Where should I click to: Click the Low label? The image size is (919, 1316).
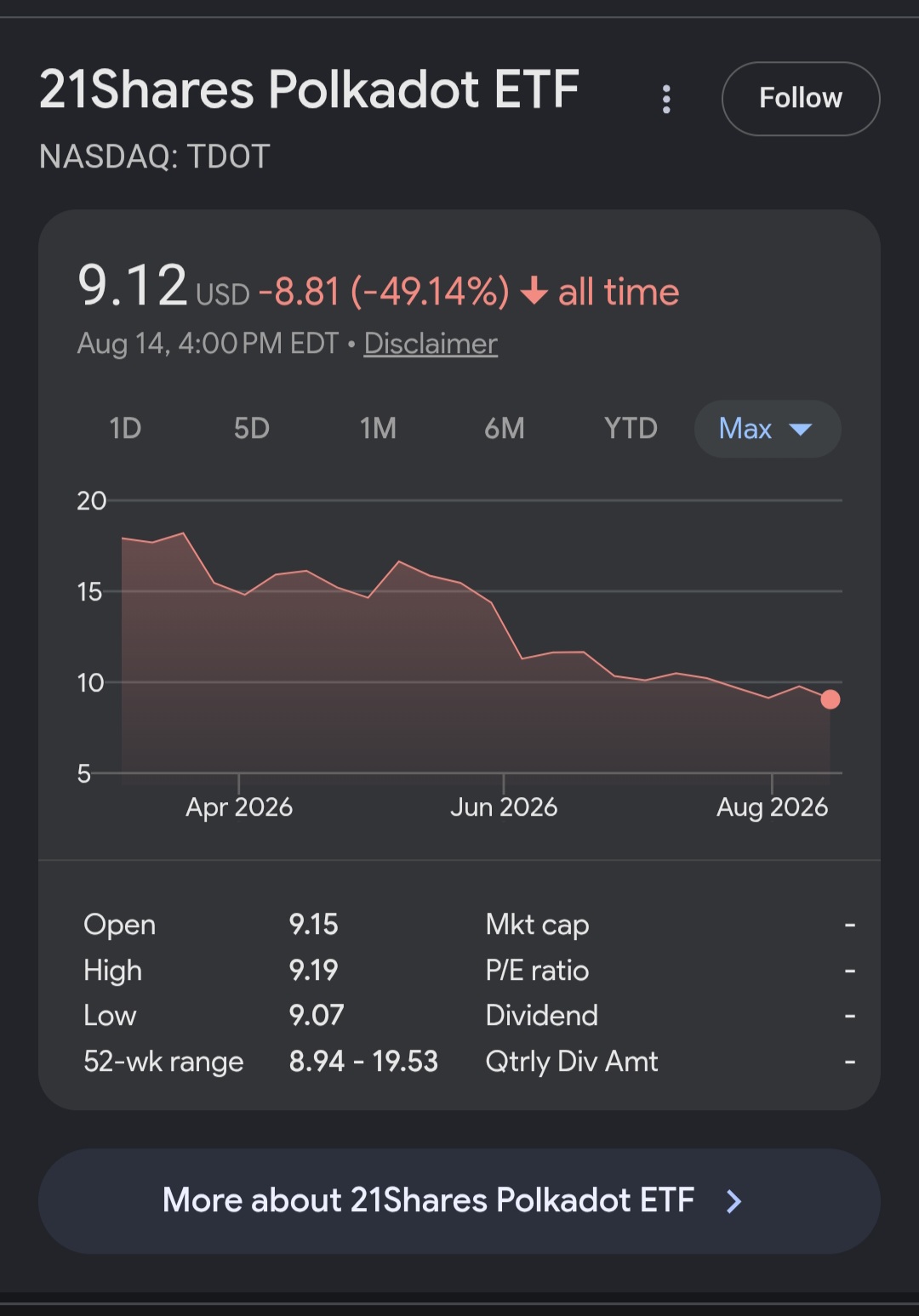(x=110, y=1016)
